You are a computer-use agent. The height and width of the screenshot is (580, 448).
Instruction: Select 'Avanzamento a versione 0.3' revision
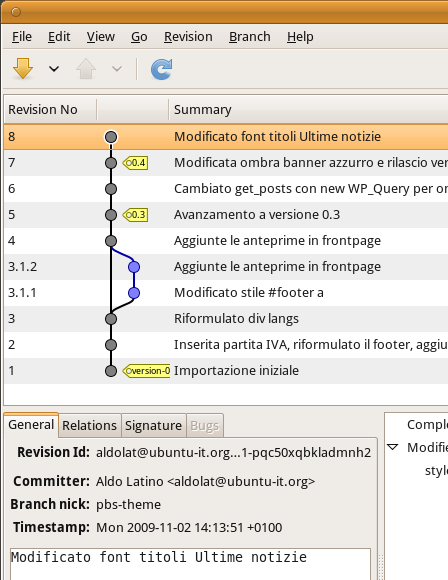(x=226, y=215)
